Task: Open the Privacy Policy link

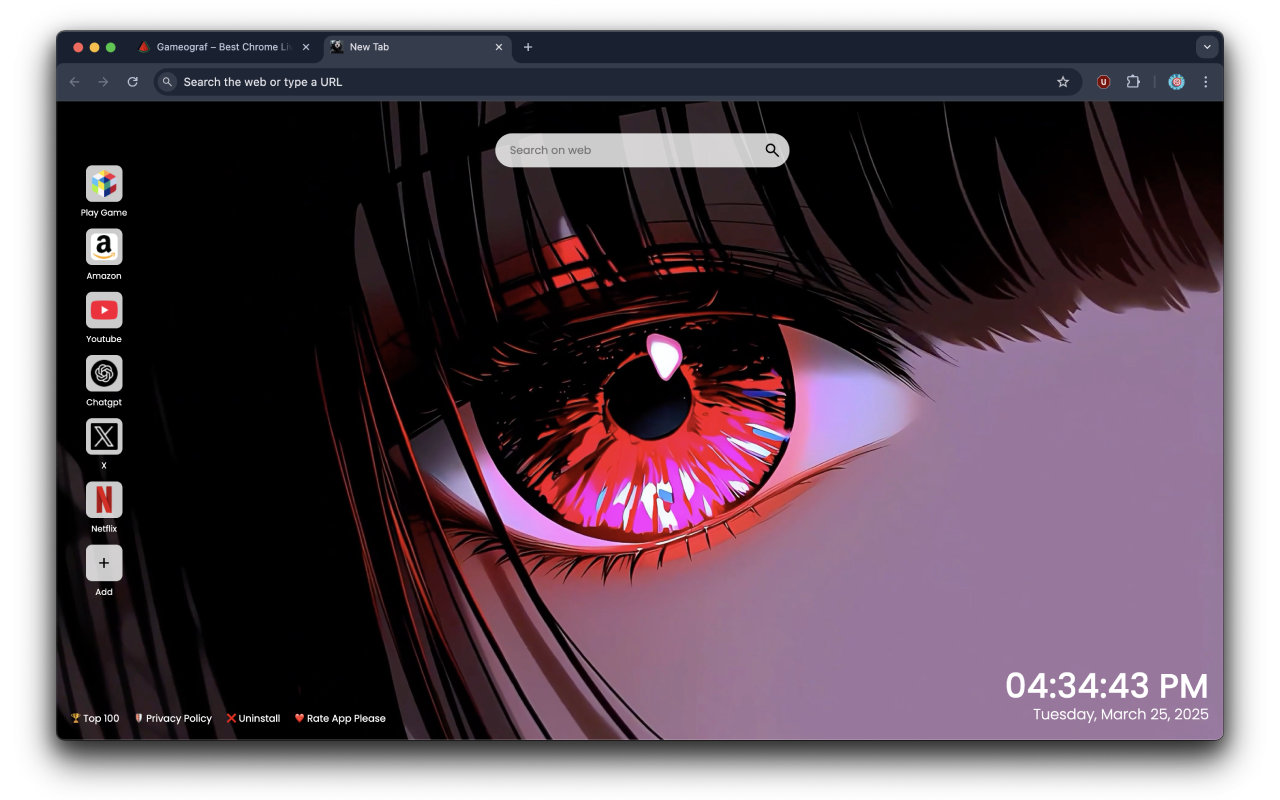Action: pyautogui.click(x=177, y=718)
